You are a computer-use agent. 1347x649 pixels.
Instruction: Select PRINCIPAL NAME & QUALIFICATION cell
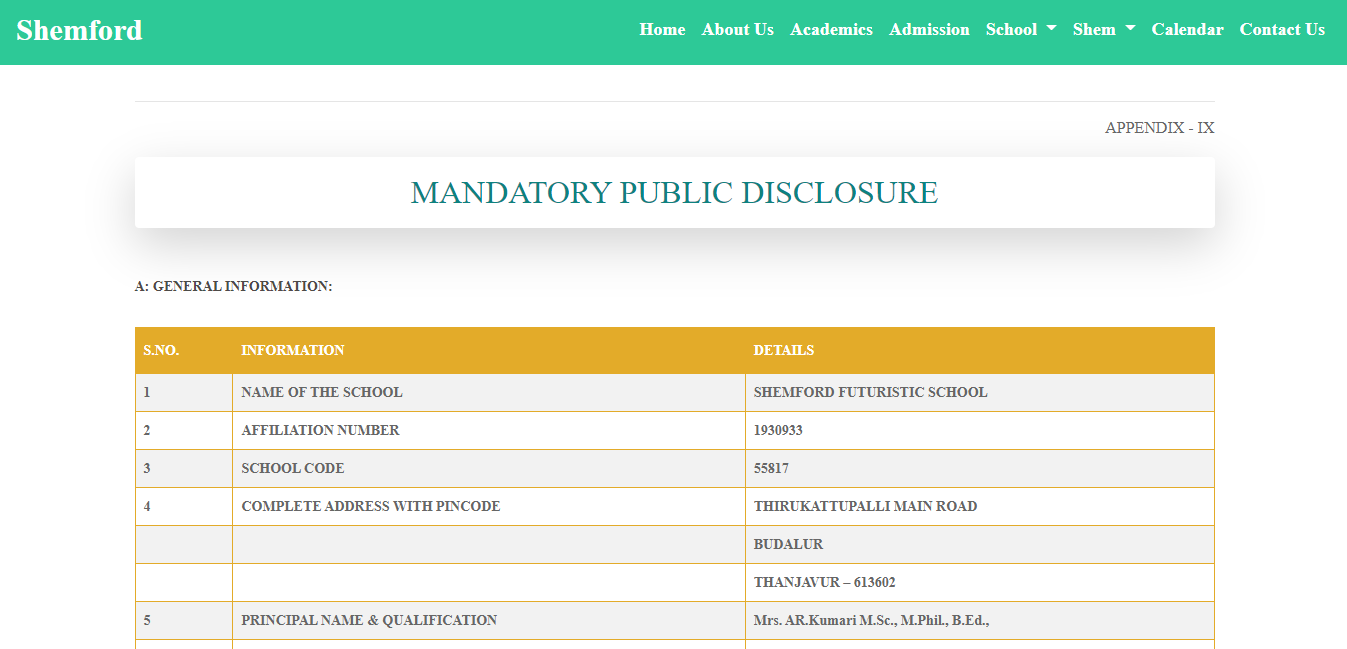click(489, 620)
